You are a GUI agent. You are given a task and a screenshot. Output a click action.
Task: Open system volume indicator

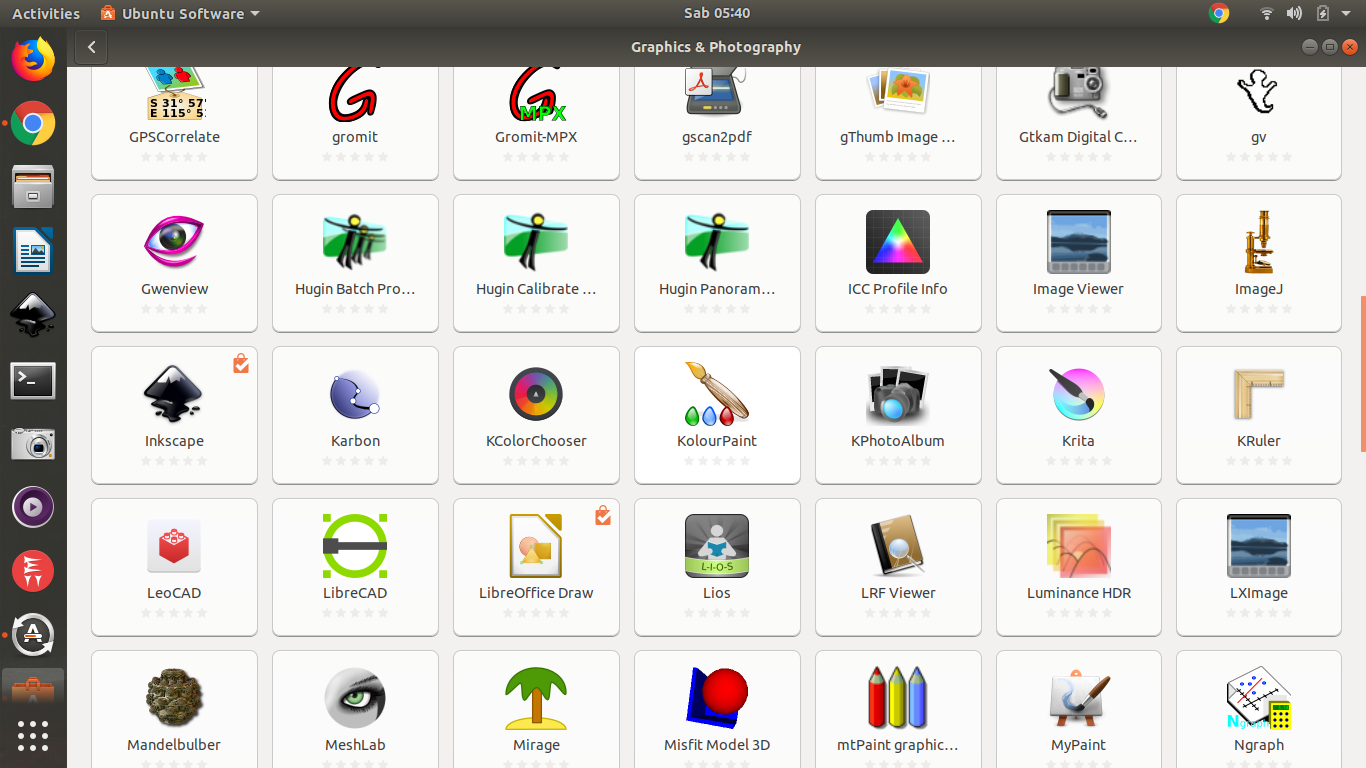1295,13
